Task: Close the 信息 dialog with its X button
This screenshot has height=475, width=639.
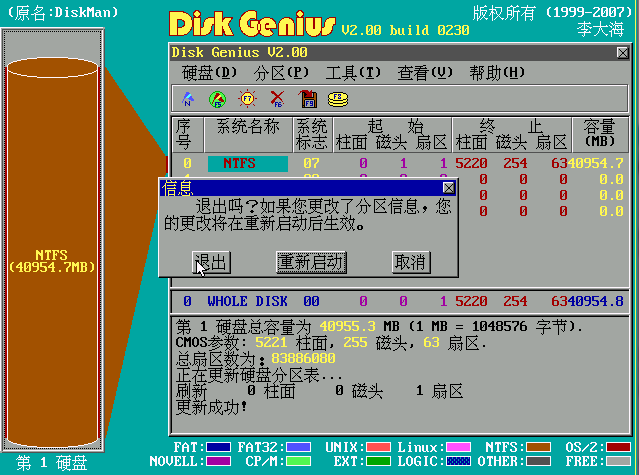Action: click(x=449, y=188)
